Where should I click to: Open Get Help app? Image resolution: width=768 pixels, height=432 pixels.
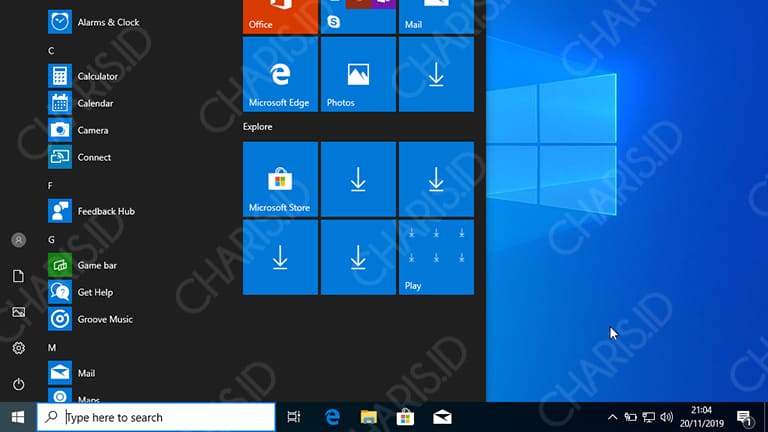[x=81, y=292]
